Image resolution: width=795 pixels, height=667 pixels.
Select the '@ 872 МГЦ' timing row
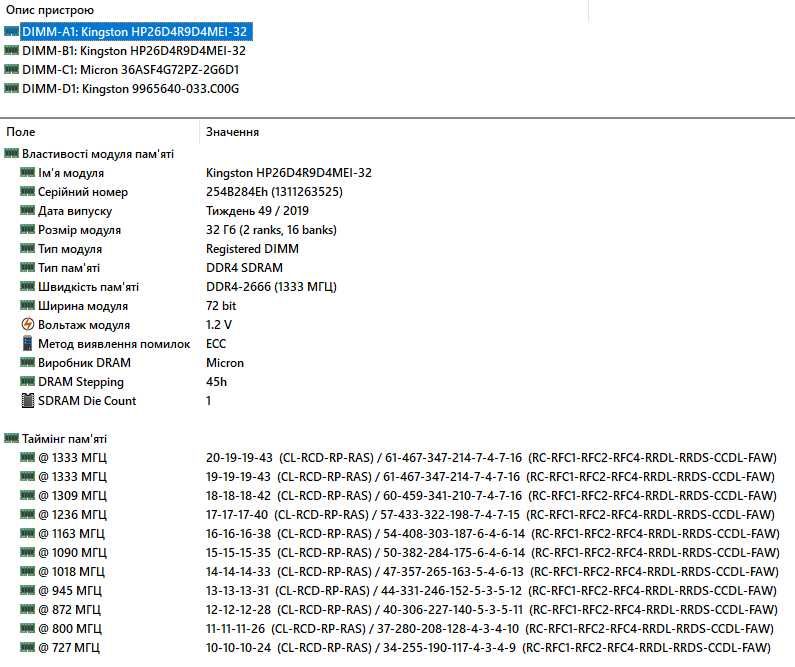pyautogui.click(x=399, y=610)
